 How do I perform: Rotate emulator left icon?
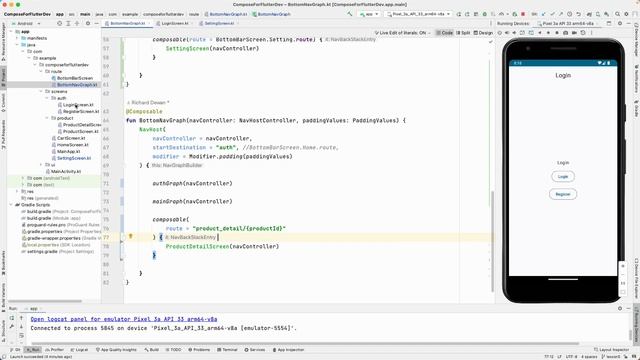click(522, 33)
